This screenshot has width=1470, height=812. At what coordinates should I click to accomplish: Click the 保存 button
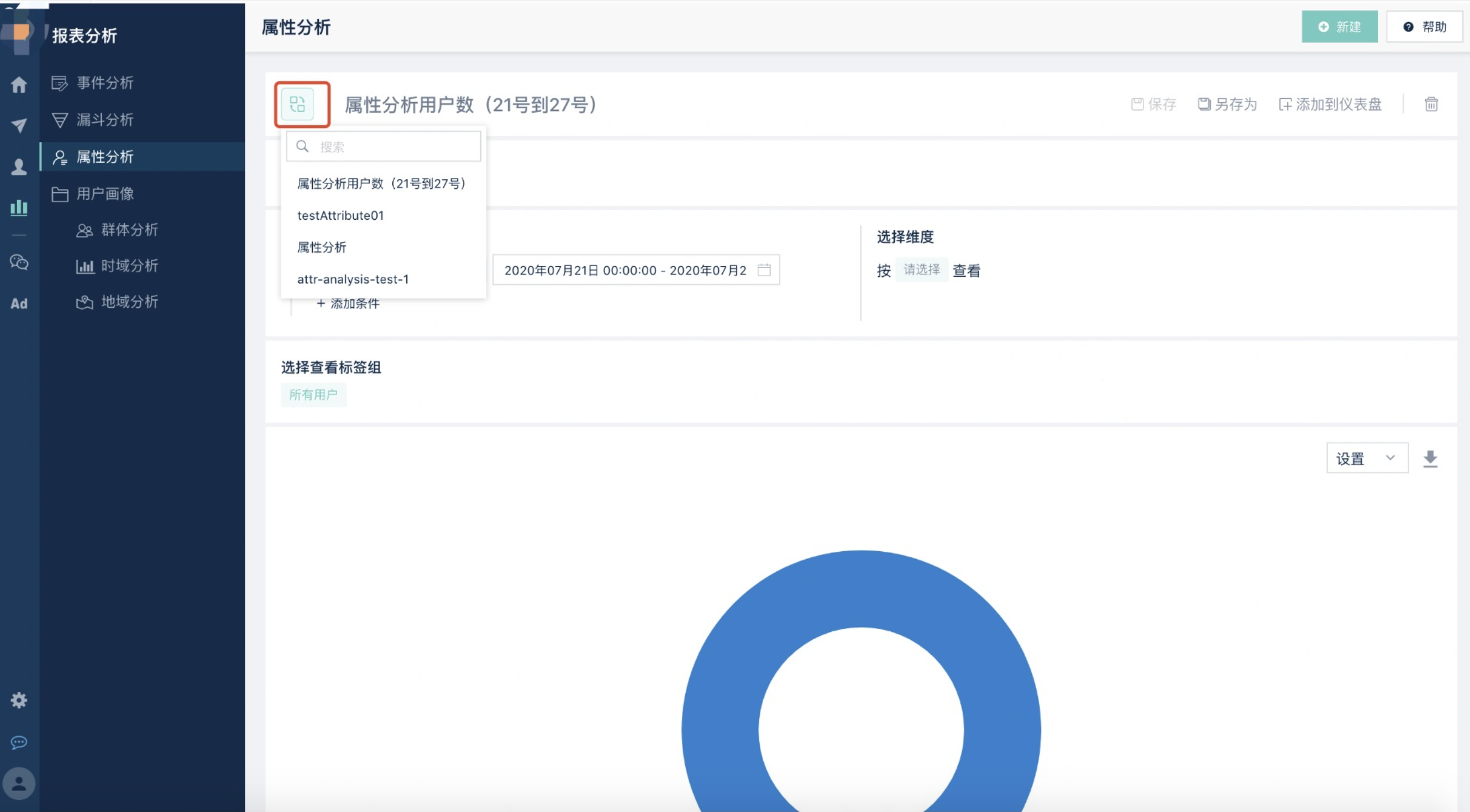pyautogui.click(x=1153, y=104)
